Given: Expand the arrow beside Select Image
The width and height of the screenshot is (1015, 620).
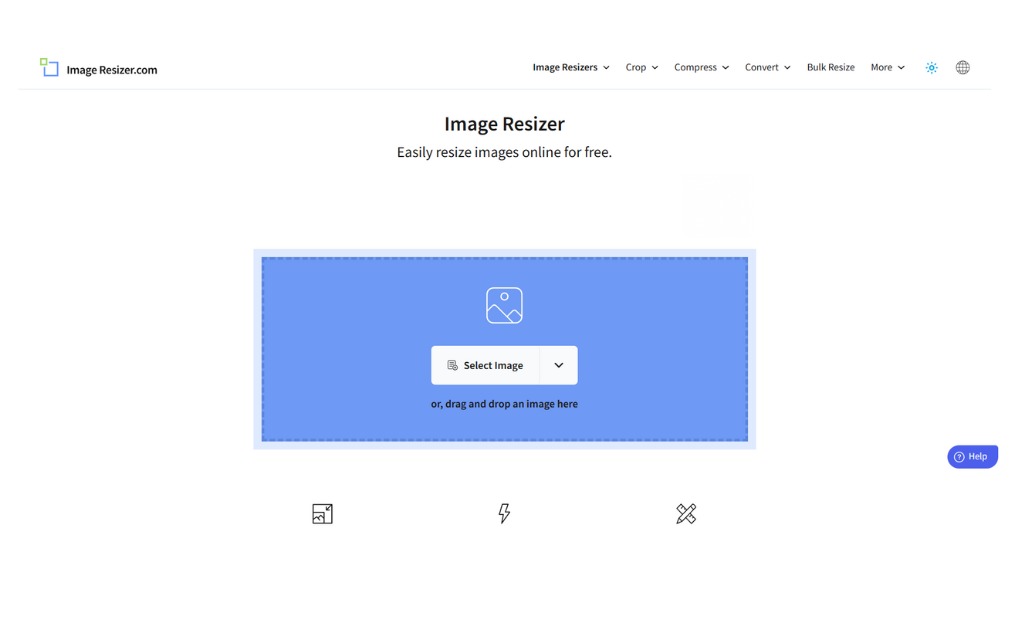Looking at the screenshot, I should pos(559,366).
